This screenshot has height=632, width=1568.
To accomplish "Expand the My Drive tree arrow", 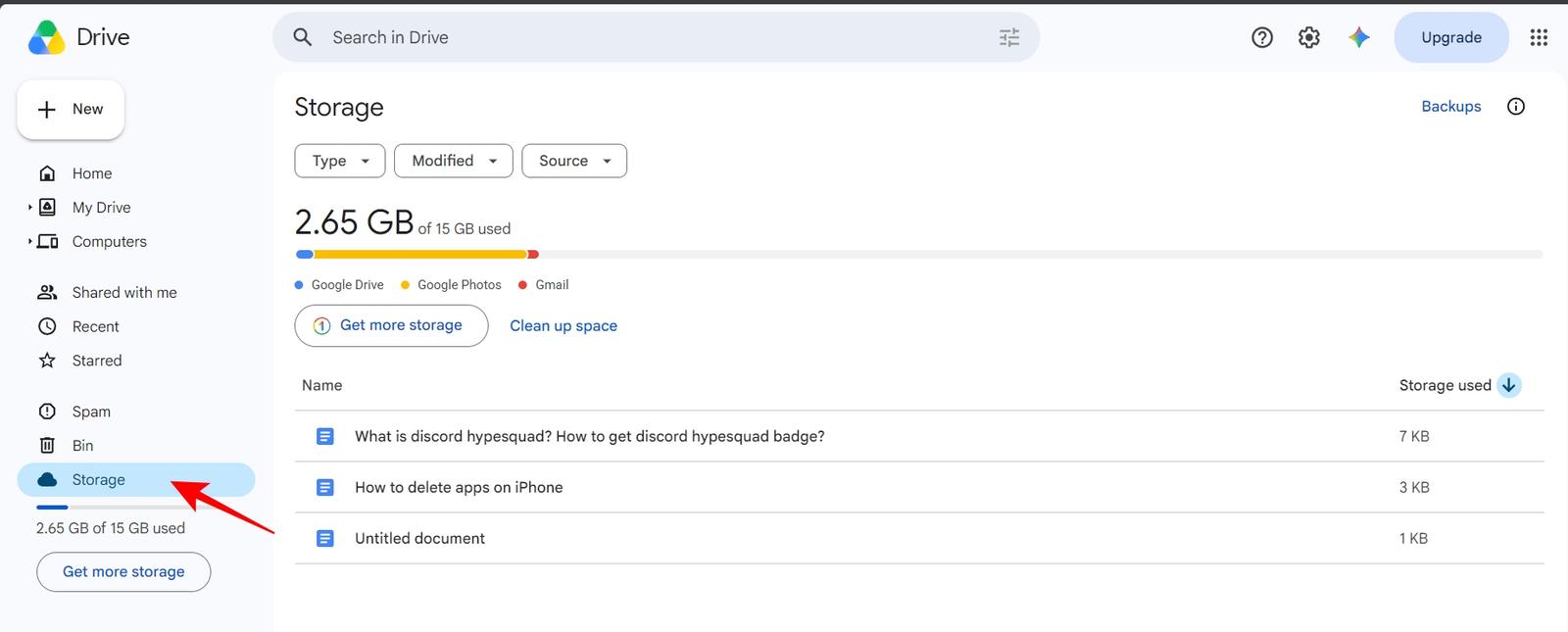I will tap(29, 208).
